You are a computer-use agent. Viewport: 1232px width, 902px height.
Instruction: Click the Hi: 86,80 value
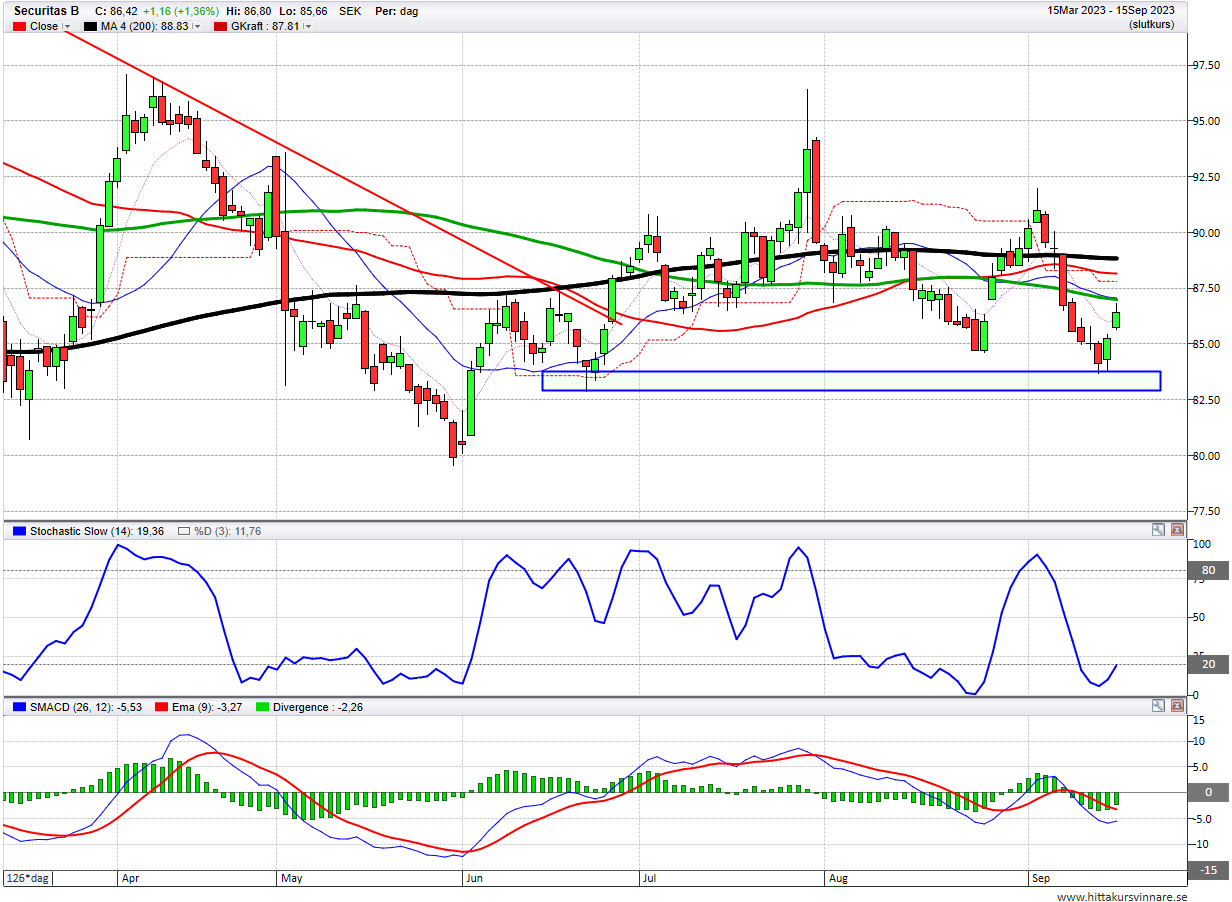(x=250, y=11)
